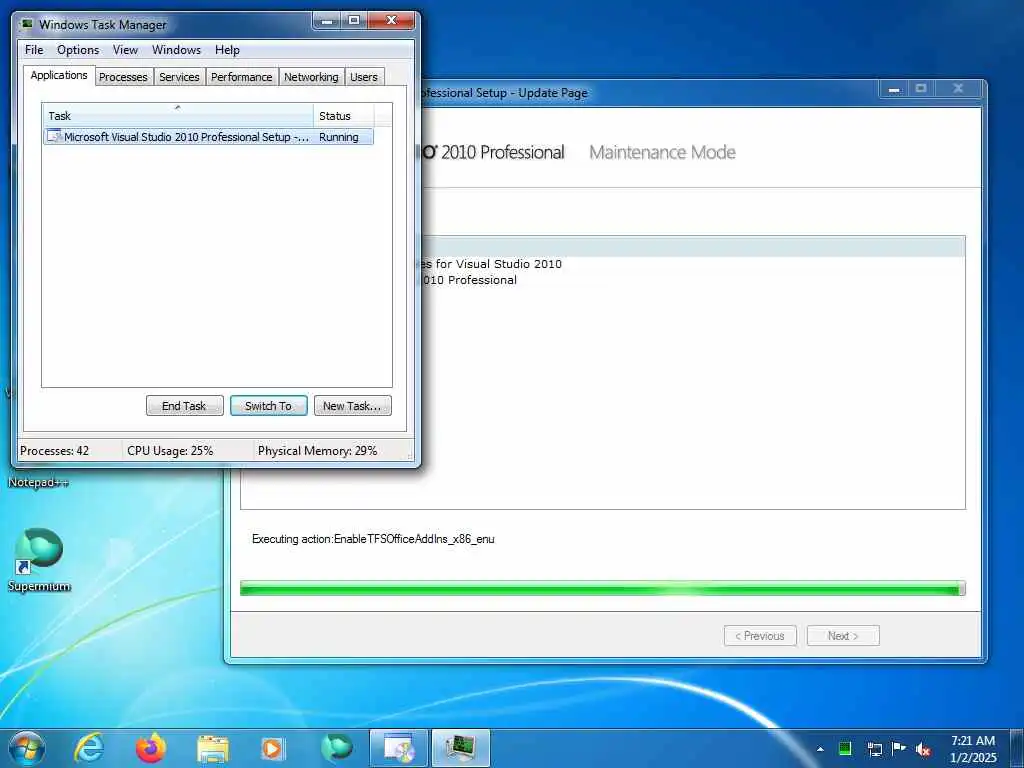This screenshot has height=768, width=1024.
Task: Open the Help menu in Task Manager
Action: tap(227, 50)
